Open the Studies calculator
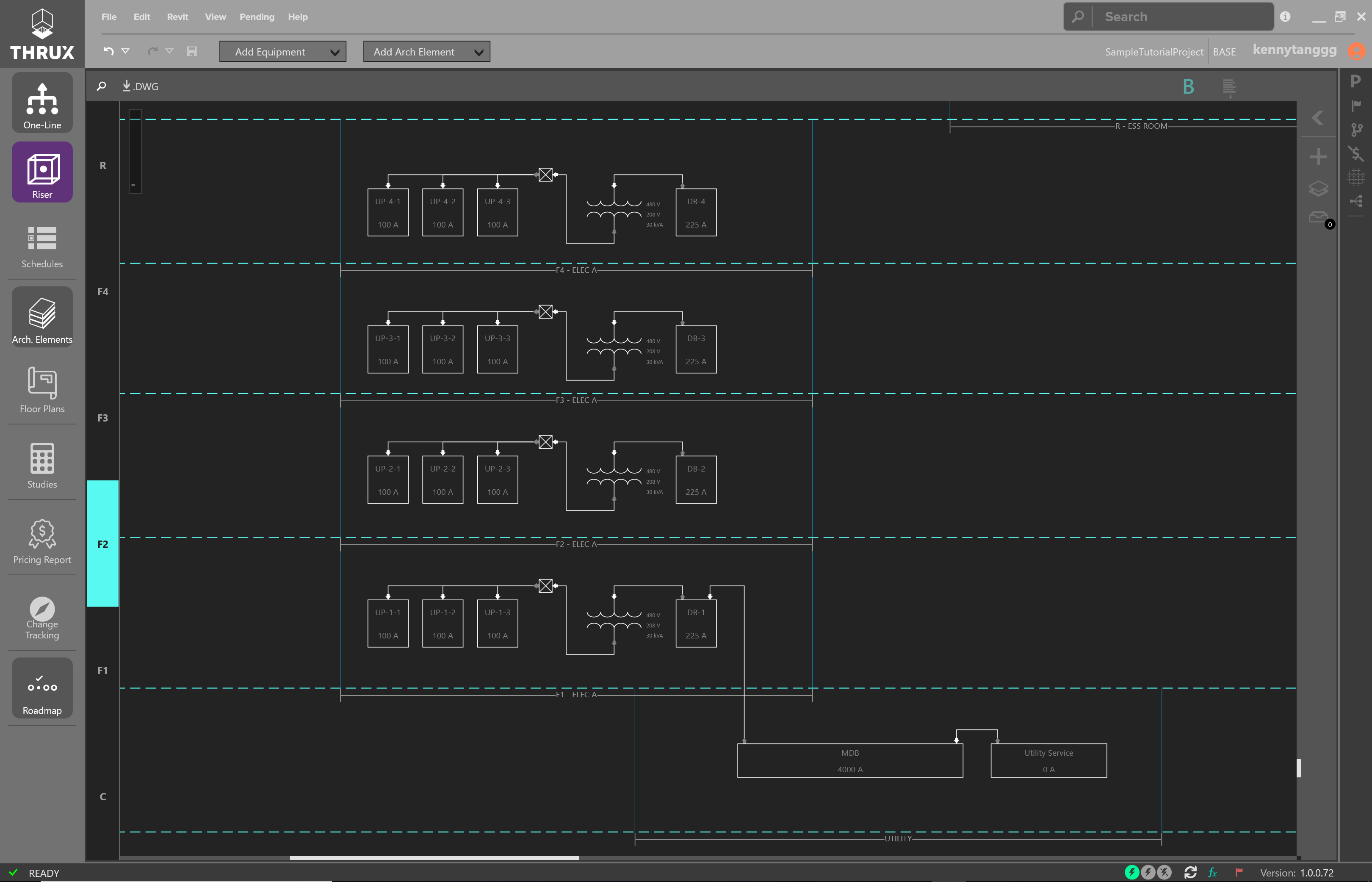Screen dimensions: 1372x882 pyautogui.click(x=42, y=465)
